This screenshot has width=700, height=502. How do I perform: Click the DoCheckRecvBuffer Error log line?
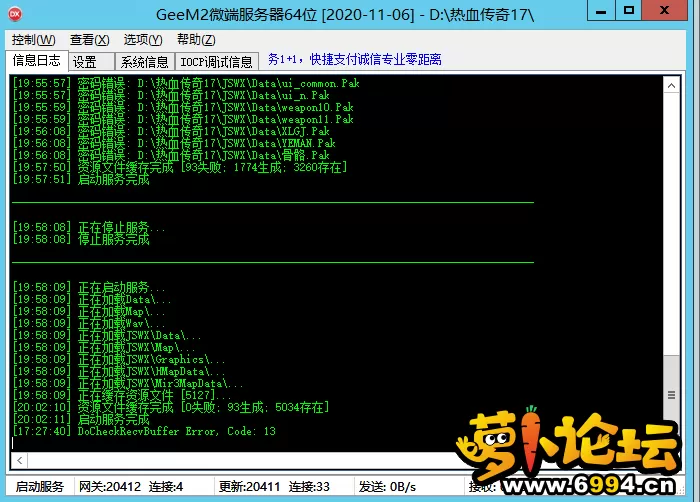coord(144,431)
